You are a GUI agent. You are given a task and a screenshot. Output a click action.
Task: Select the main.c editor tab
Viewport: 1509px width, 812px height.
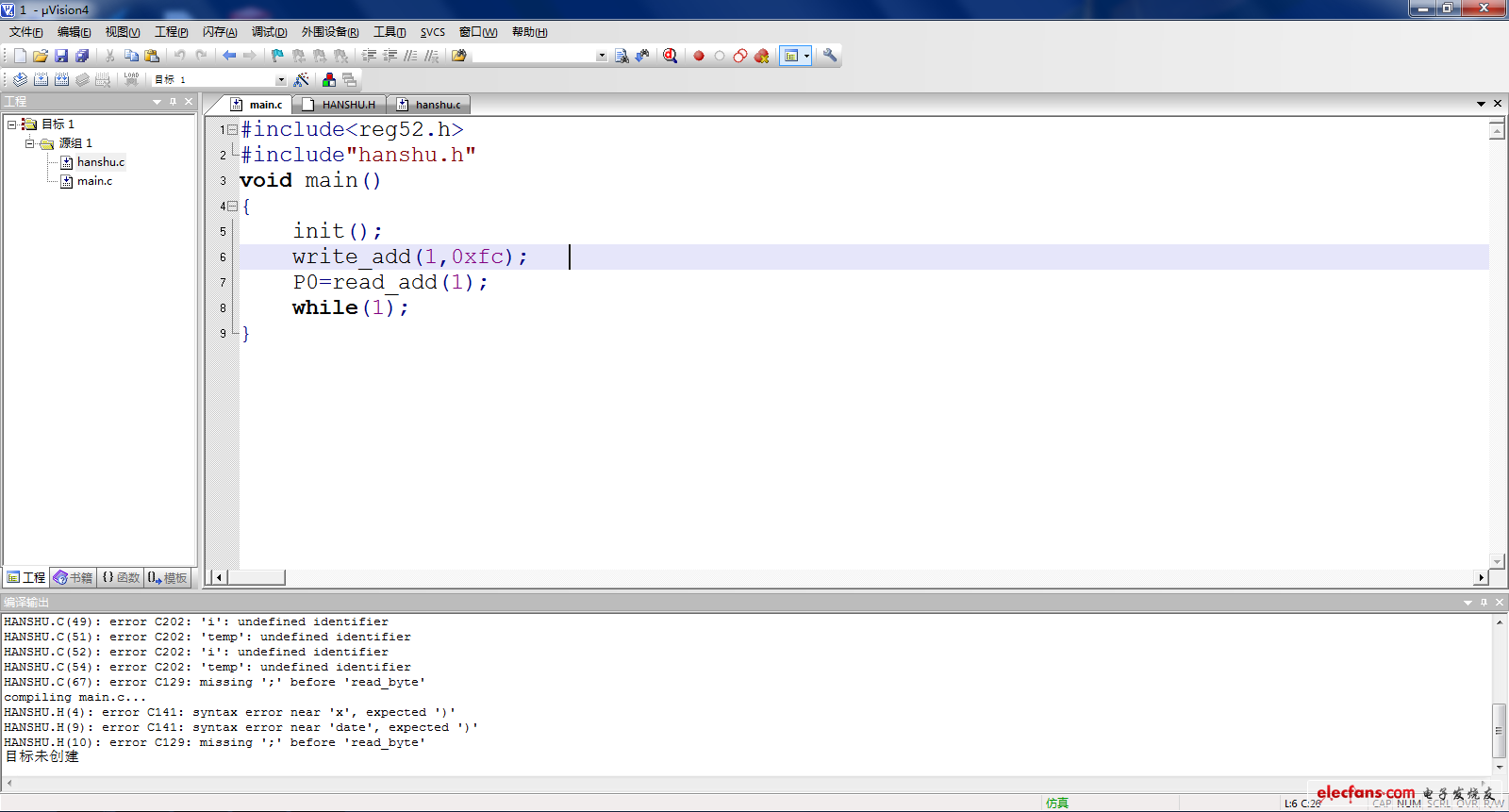click(x=257, y=105)
